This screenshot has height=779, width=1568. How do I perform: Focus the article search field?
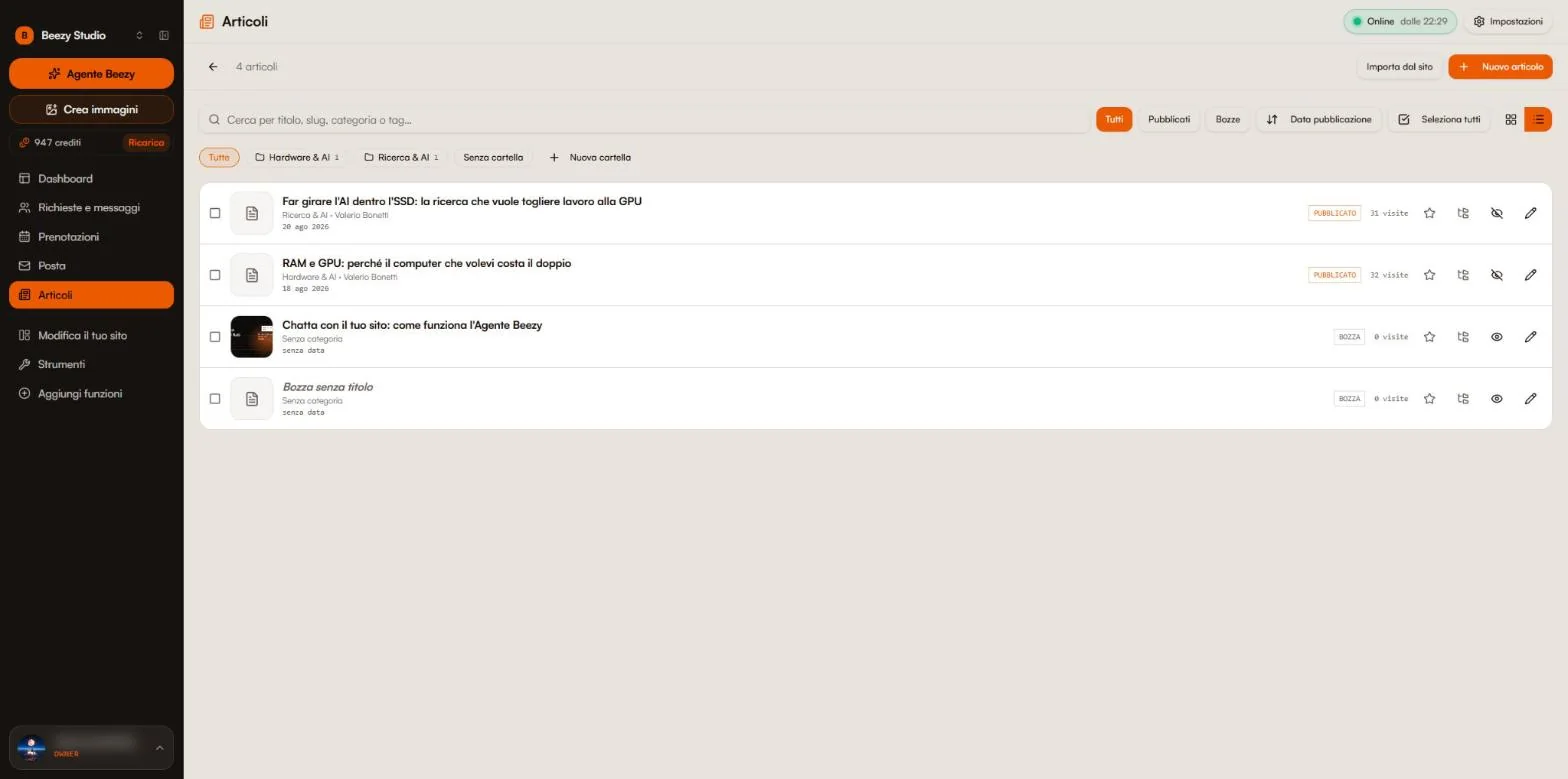pos(644,120)
